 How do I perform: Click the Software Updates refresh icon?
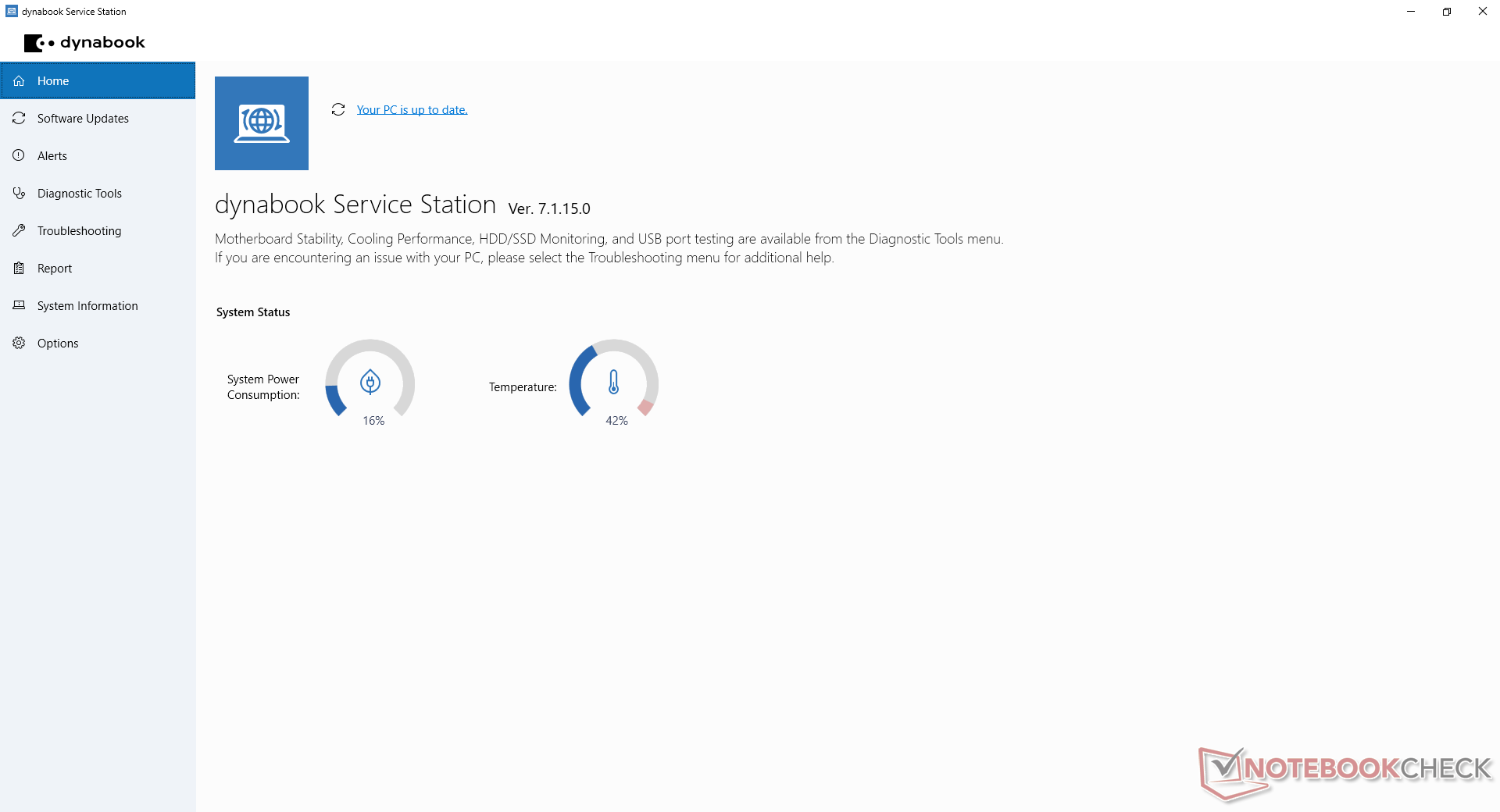[x=19, y=119]
